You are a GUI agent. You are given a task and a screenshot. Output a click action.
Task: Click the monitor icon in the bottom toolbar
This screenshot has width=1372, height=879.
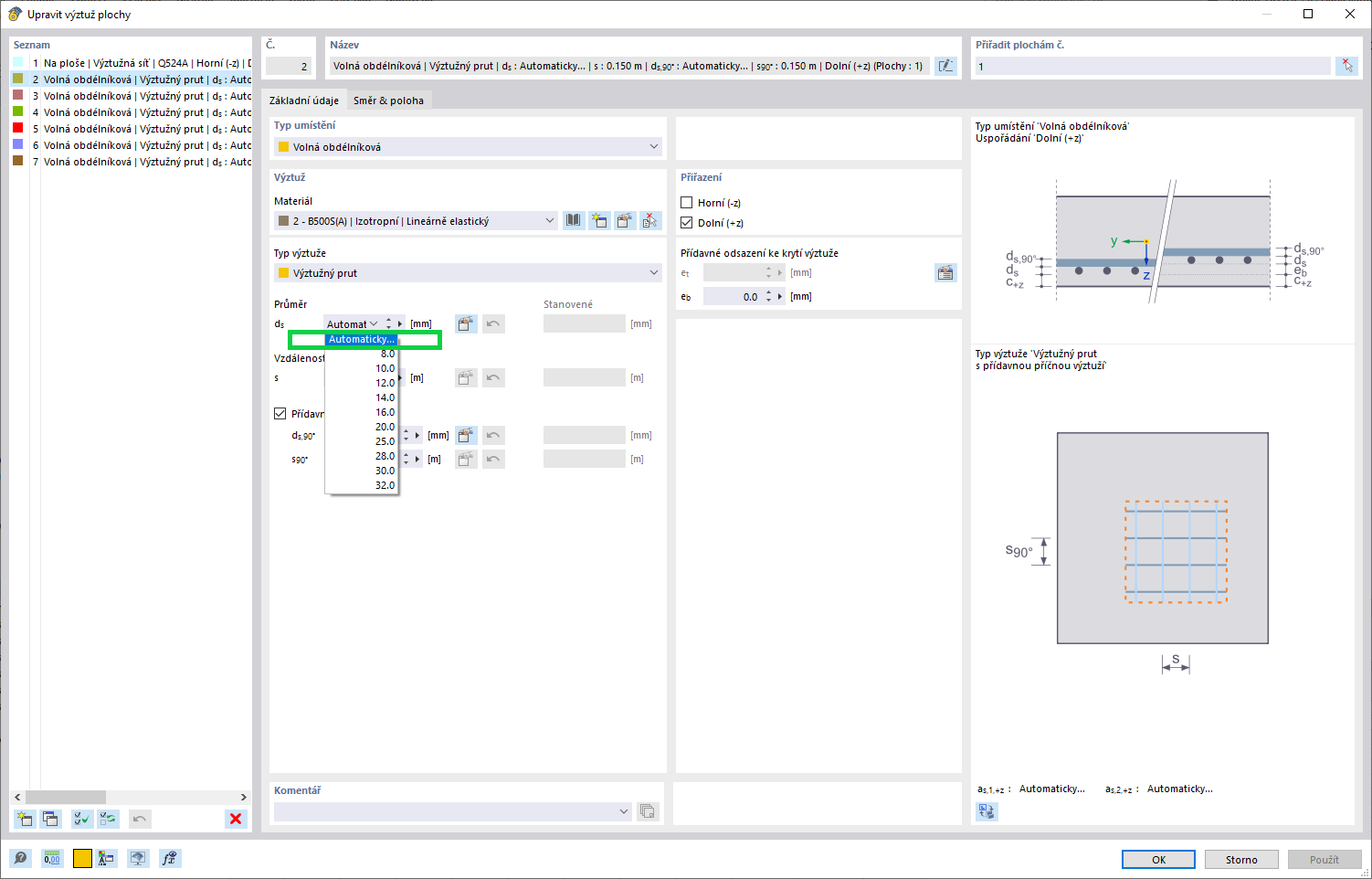point(138,859)
